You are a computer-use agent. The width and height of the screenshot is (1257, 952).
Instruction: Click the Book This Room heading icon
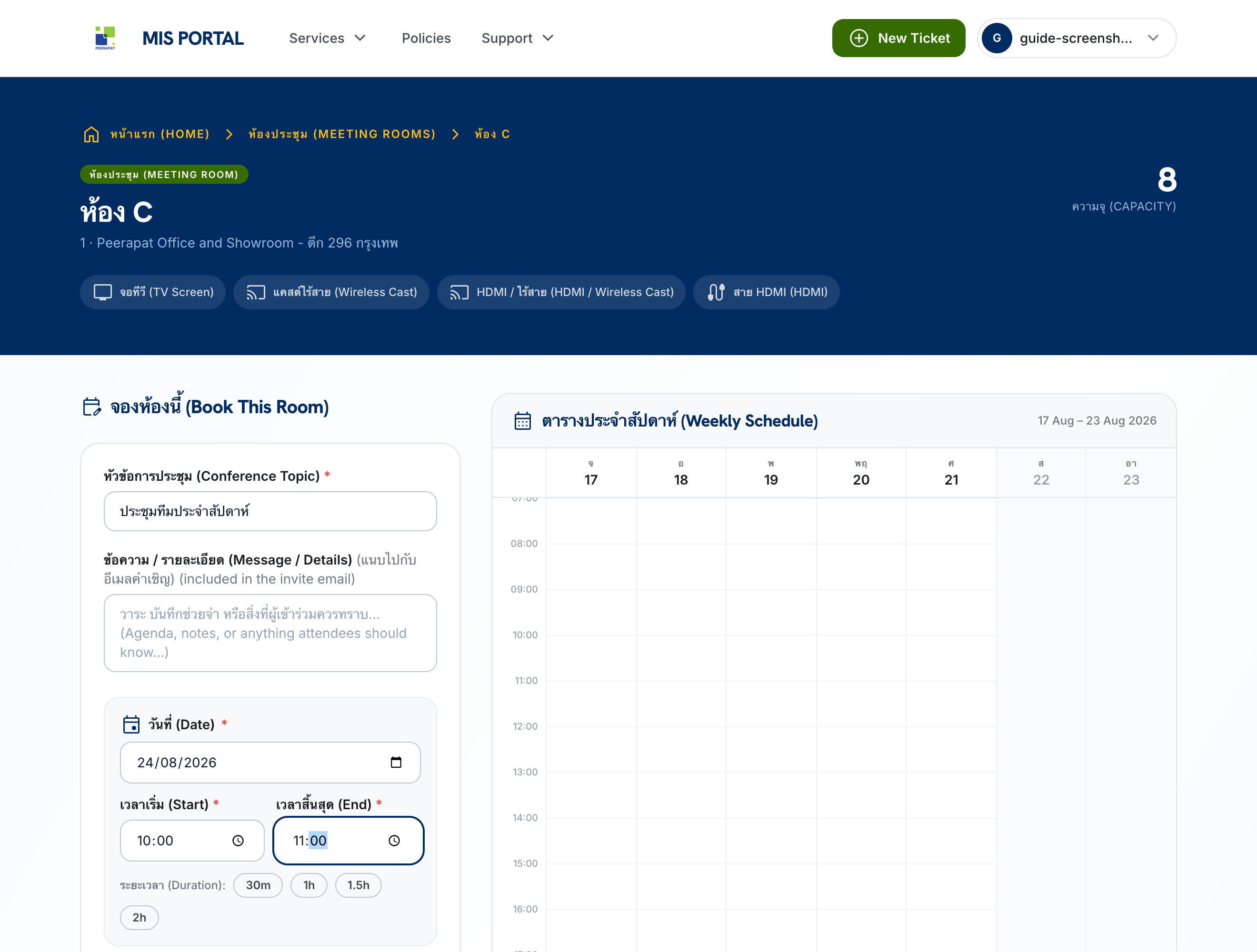point(92,407)
